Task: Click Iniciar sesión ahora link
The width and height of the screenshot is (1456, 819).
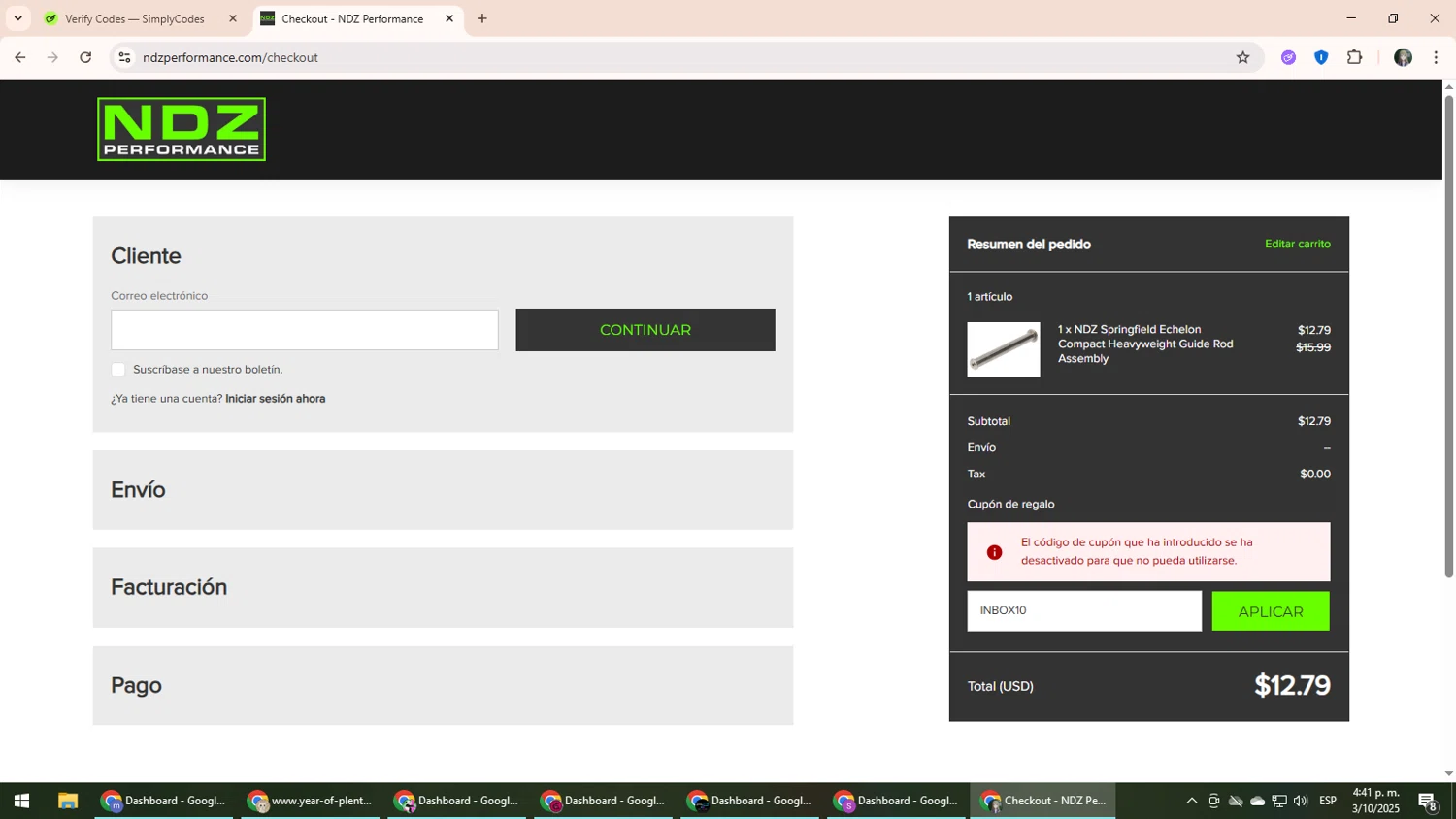Action: click(276, 399)
